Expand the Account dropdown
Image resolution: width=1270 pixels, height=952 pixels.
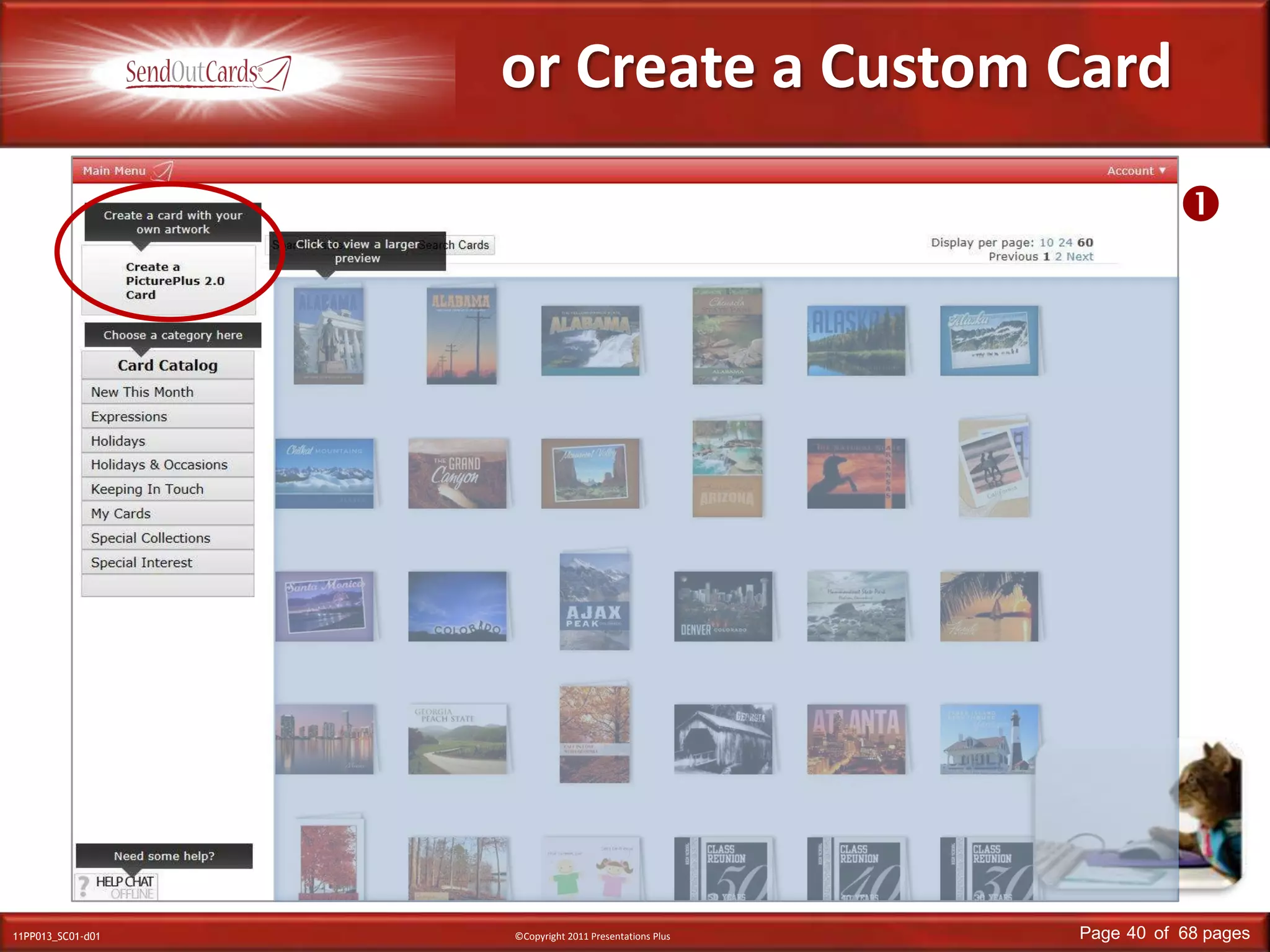pyautogui.click(x=1136, y=170)
